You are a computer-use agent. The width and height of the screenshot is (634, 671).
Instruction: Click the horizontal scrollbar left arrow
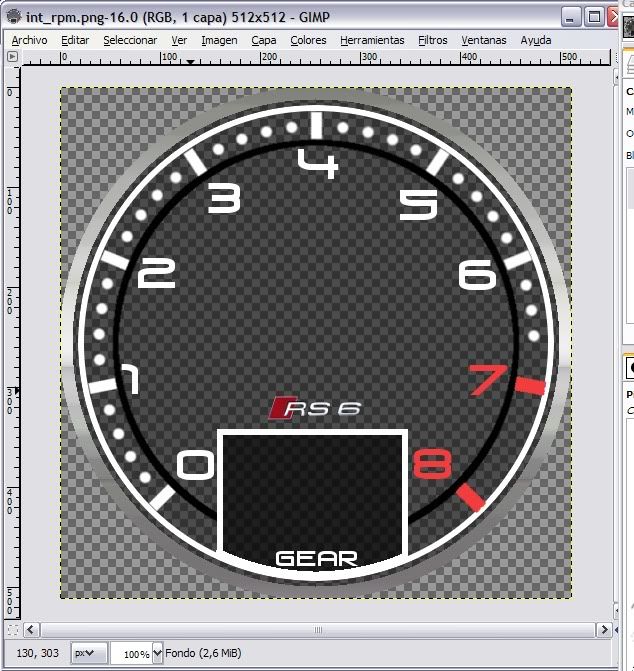[32, 630]
